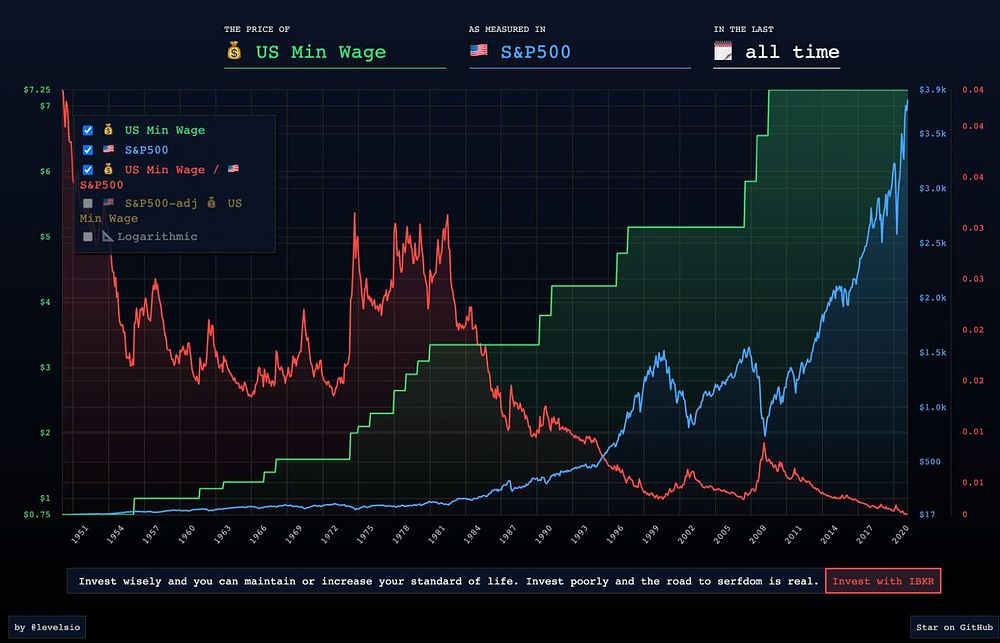Click the $2.0k right axis value
This screenshot has height=643, width=1000.
click(933, 298)
